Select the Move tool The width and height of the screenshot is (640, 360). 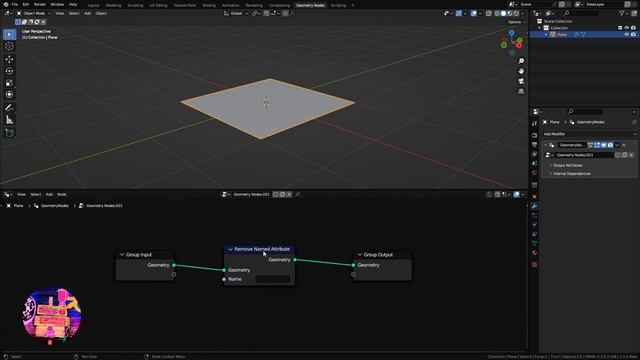pyautogui.click(x=9, y=59)
